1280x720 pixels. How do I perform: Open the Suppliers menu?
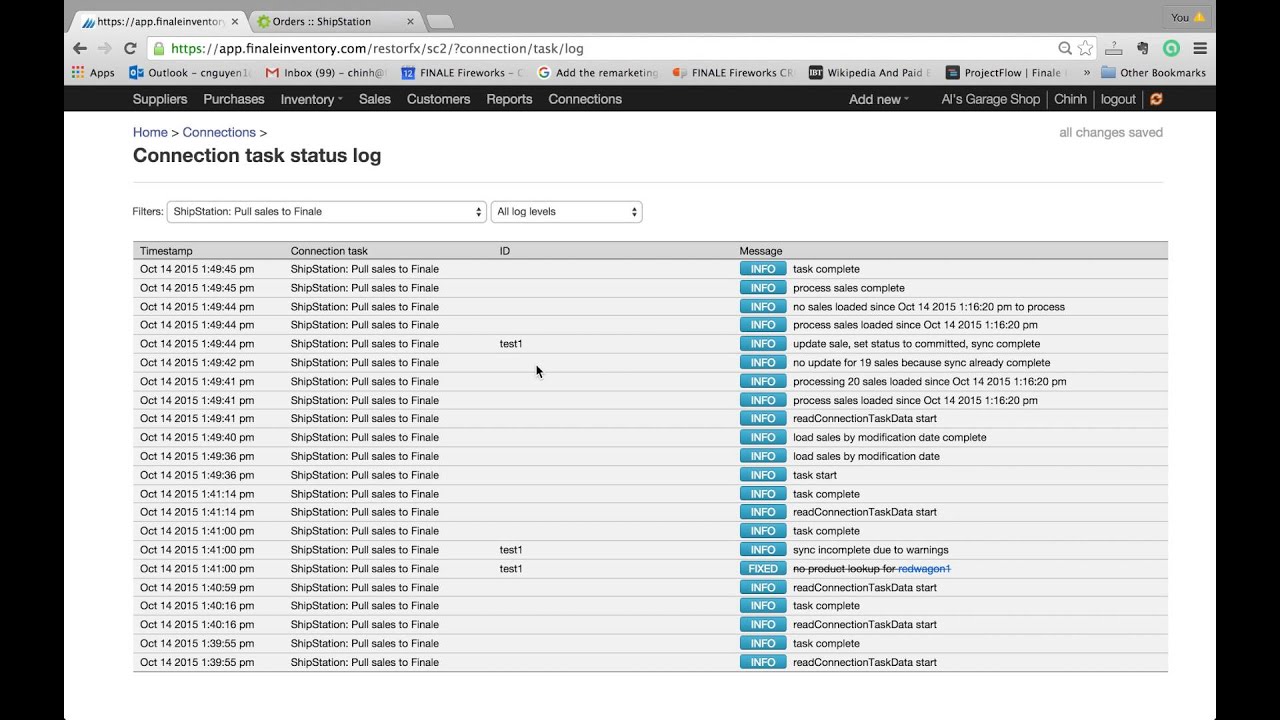pos(160,99)
